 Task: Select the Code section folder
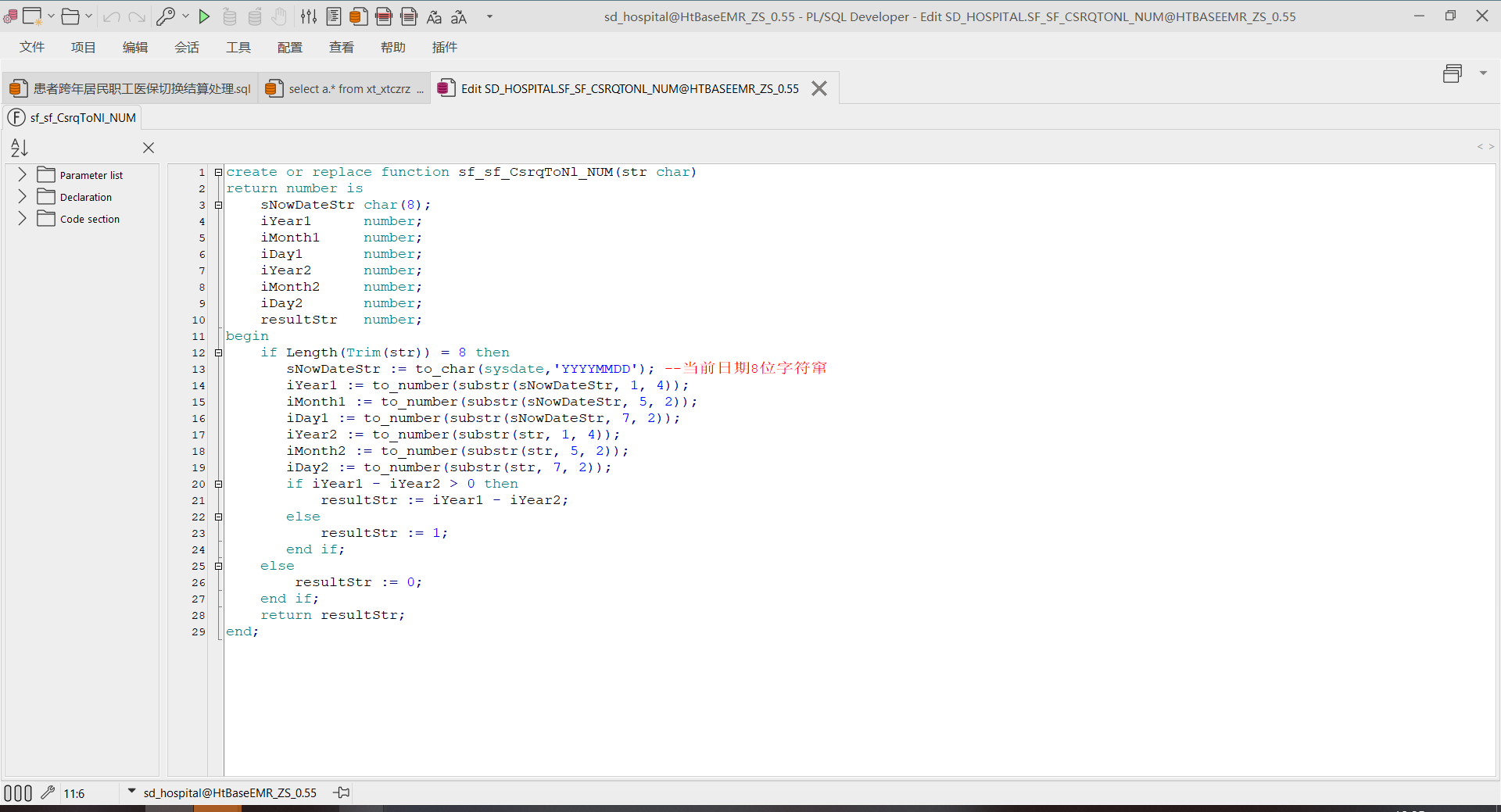coord(79,219)
